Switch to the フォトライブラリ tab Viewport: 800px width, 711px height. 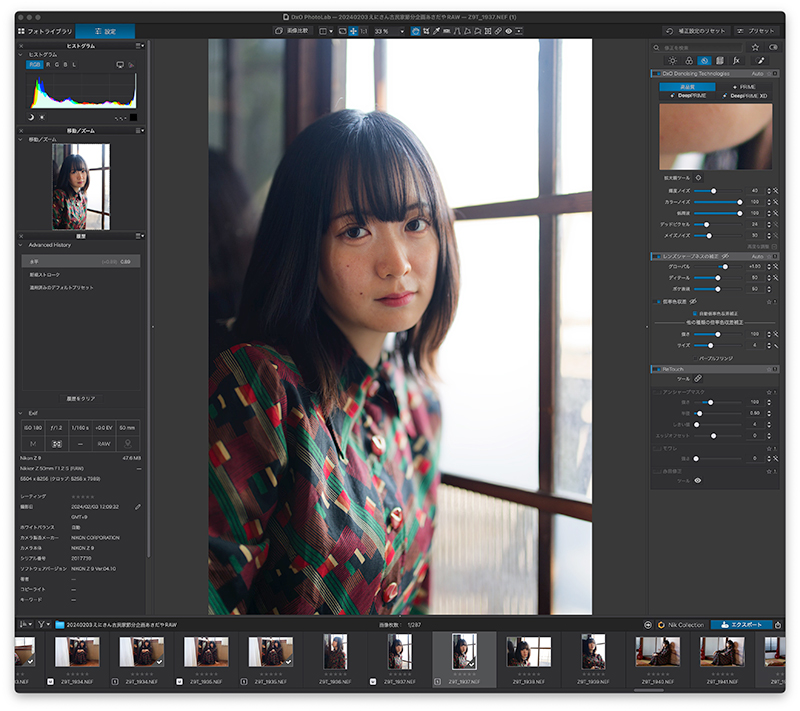[45, 31]
